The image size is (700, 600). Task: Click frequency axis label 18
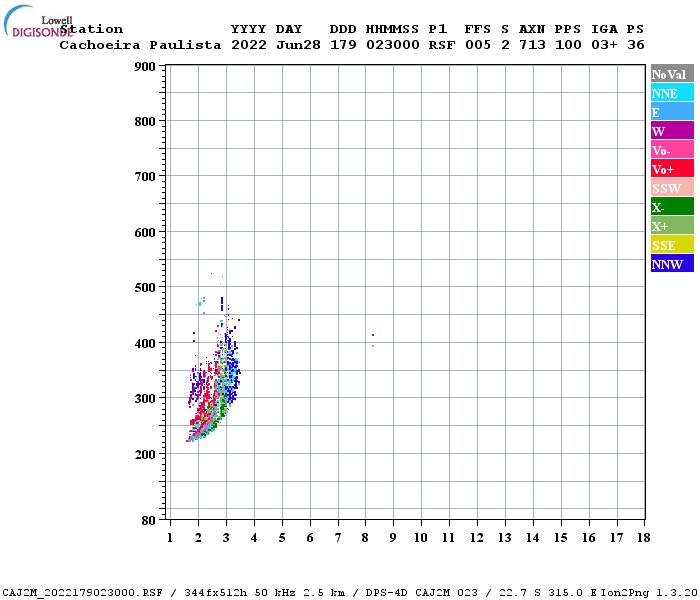[644, 538]
